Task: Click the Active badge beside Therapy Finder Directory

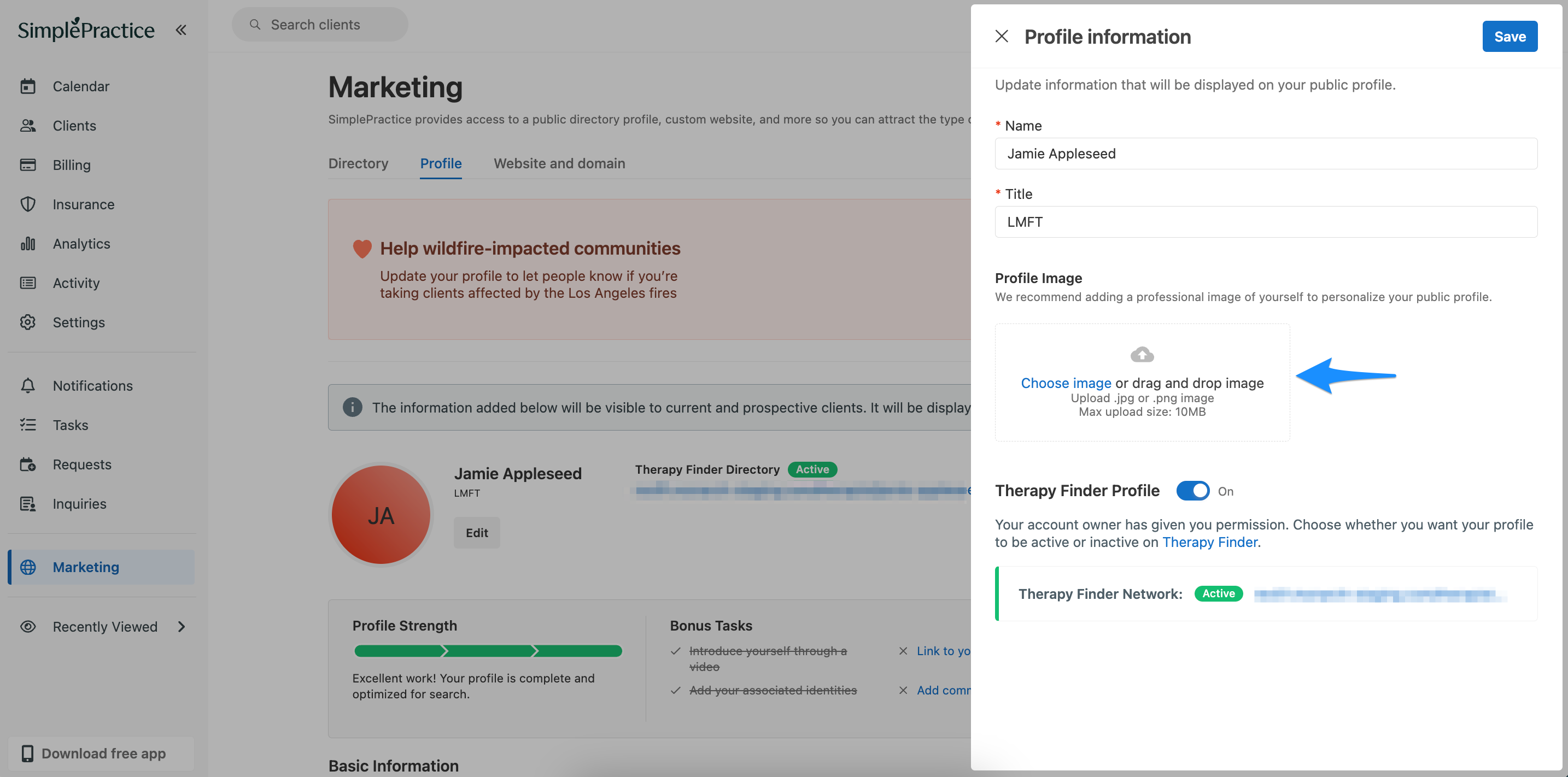Action: point(812,469)
